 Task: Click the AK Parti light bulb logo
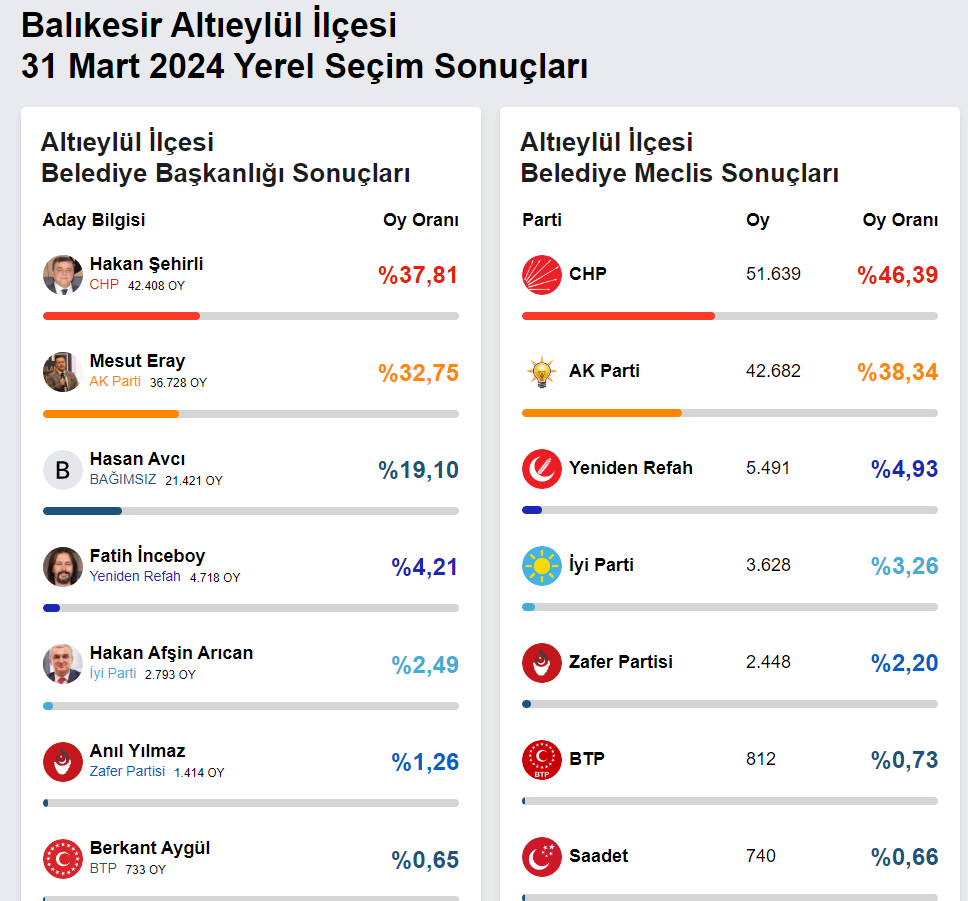tap(541, 372)
